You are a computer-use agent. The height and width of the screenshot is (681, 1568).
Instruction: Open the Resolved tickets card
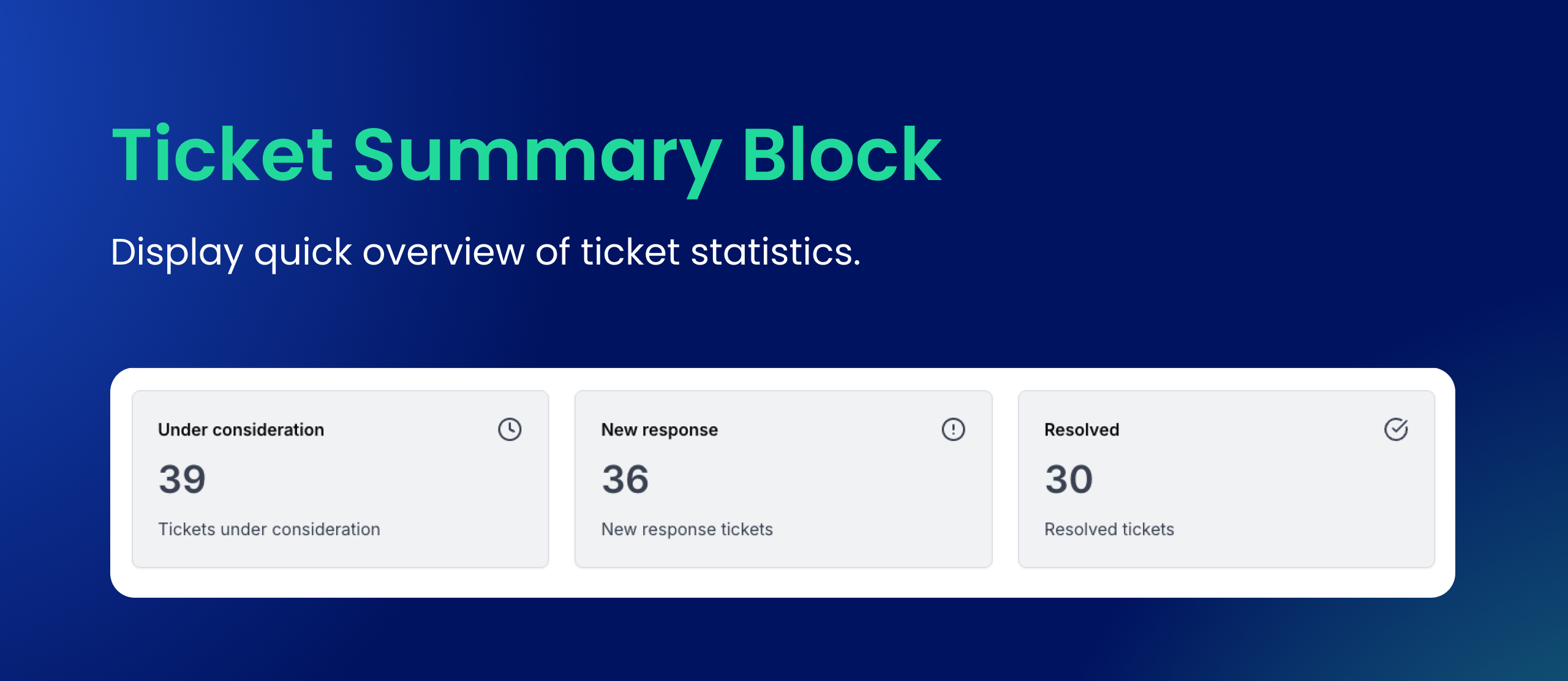(1227, 484)
